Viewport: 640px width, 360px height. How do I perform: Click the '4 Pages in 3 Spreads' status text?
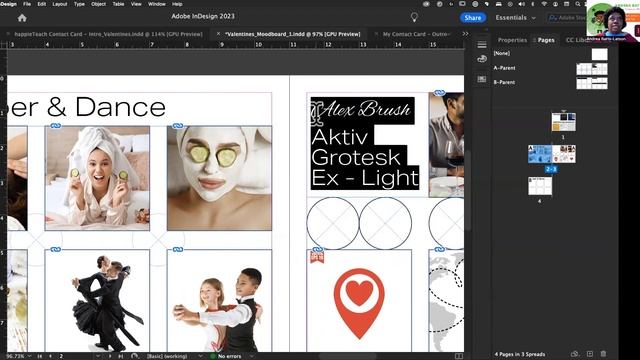pos(520,354)
